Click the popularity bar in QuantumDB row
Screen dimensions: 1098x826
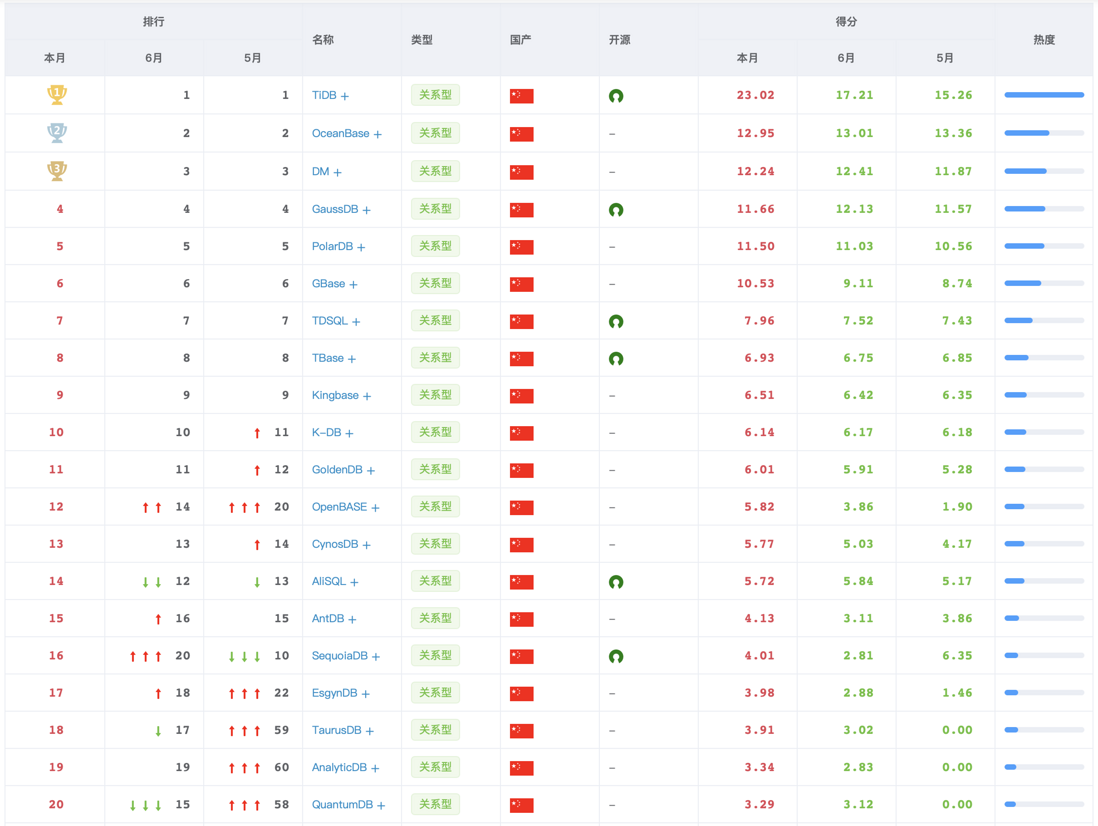(1044, 804)
